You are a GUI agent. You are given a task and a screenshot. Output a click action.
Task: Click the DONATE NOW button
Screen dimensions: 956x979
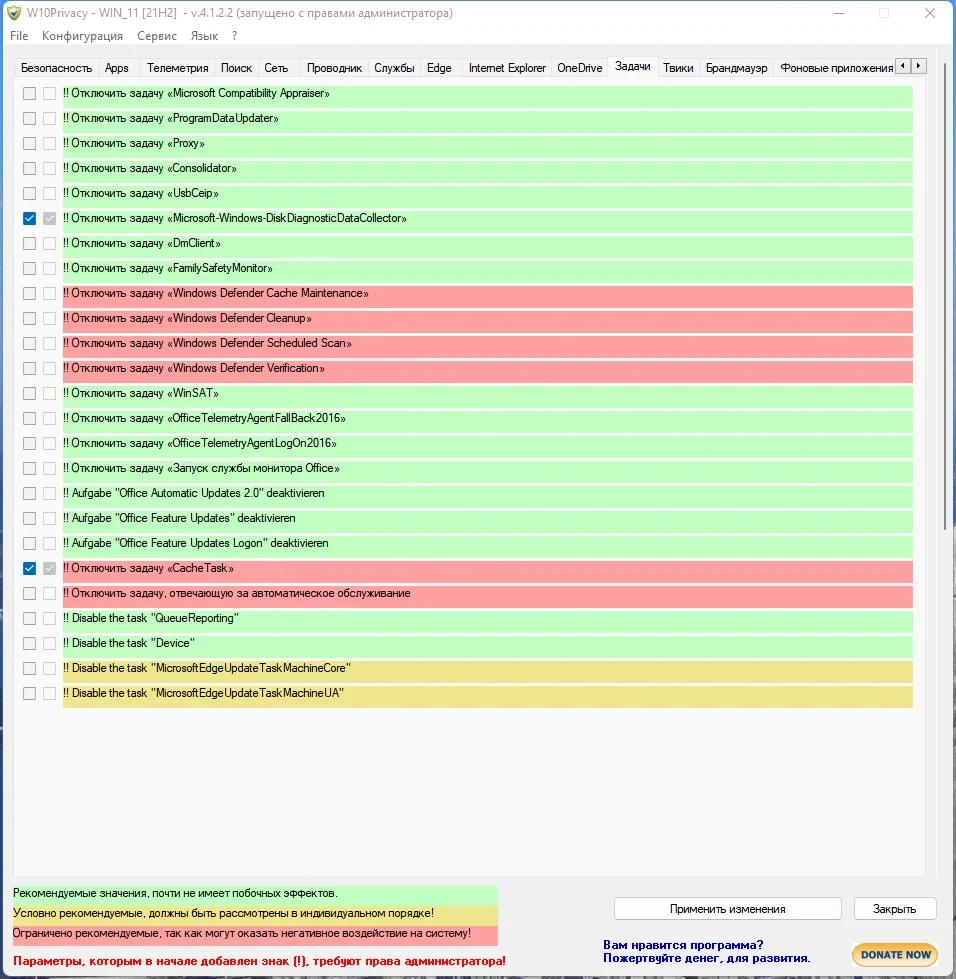click(x=895, y=955)
